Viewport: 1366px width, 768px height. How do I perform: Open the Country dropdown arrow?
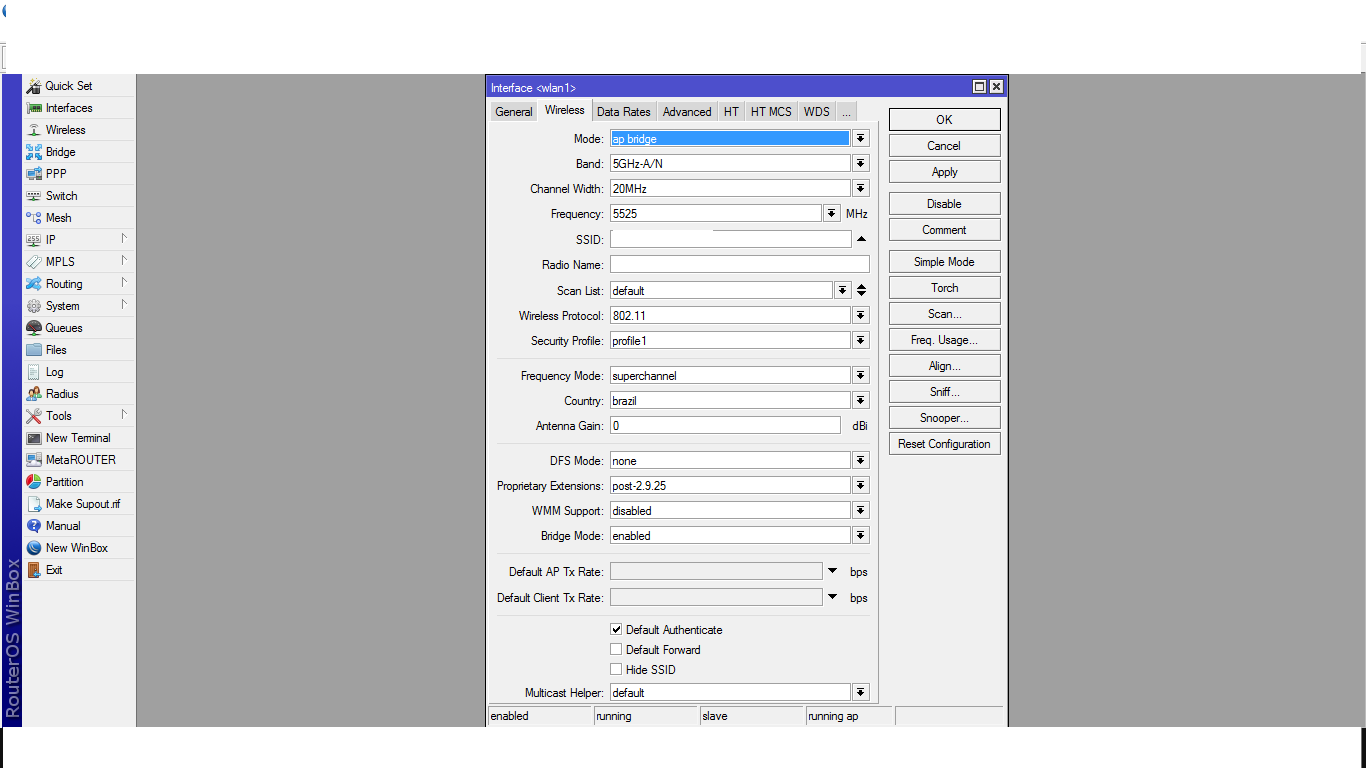861,400
